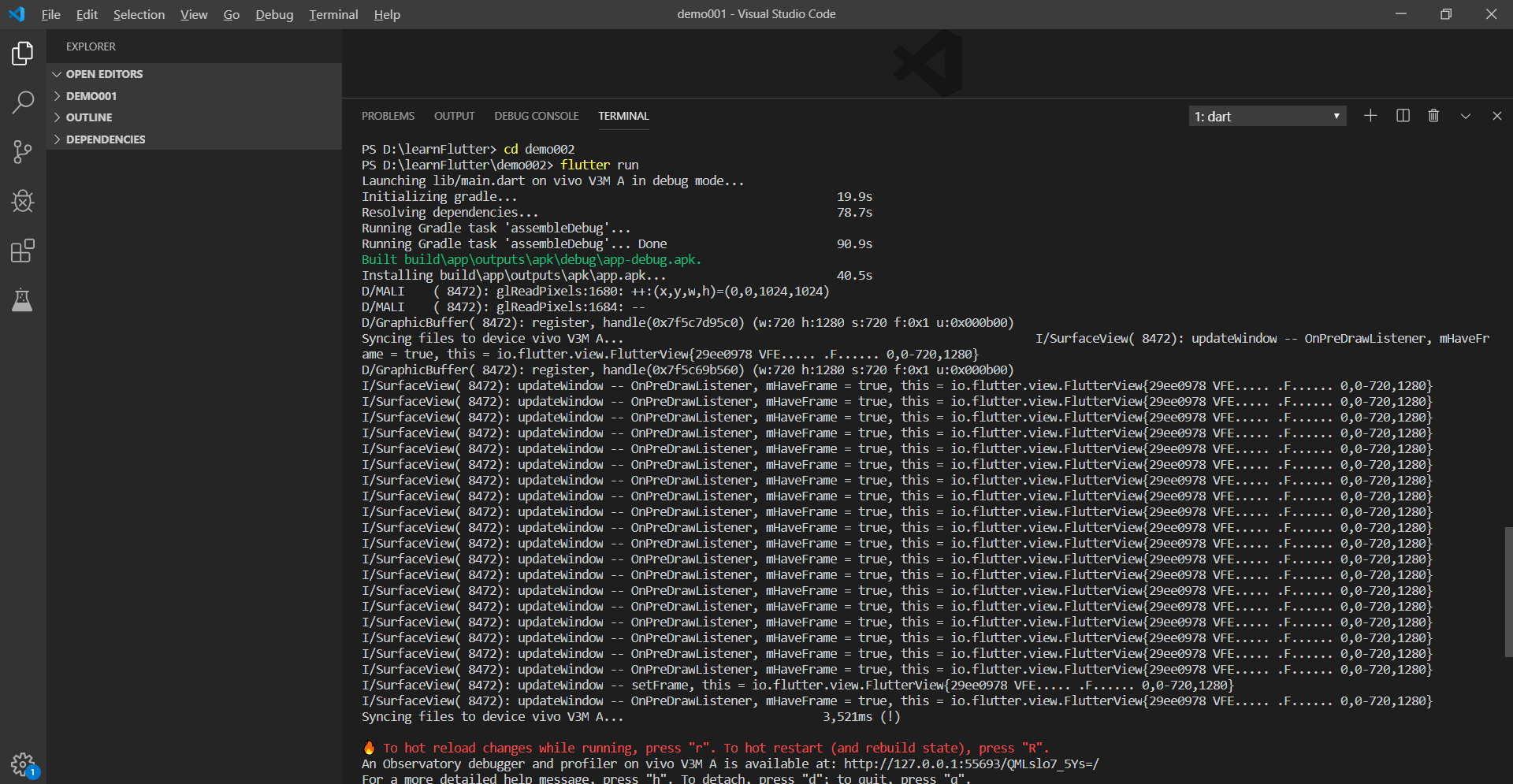1513x784 pixels.
Task: Open the Terminal menu
Action: coord(333,14)
